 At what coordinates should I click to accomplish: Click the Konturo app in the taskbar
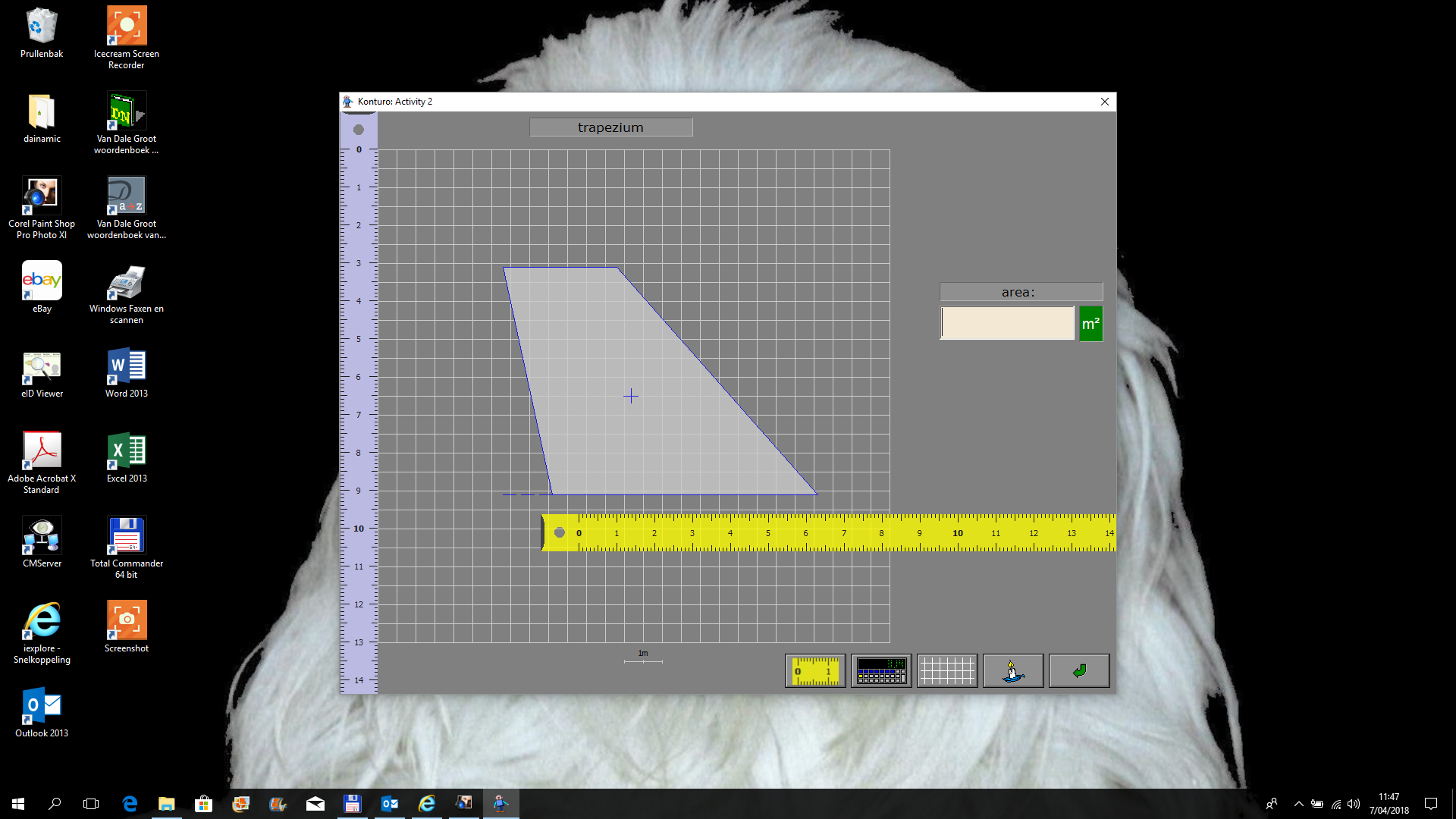click(500, 804)
